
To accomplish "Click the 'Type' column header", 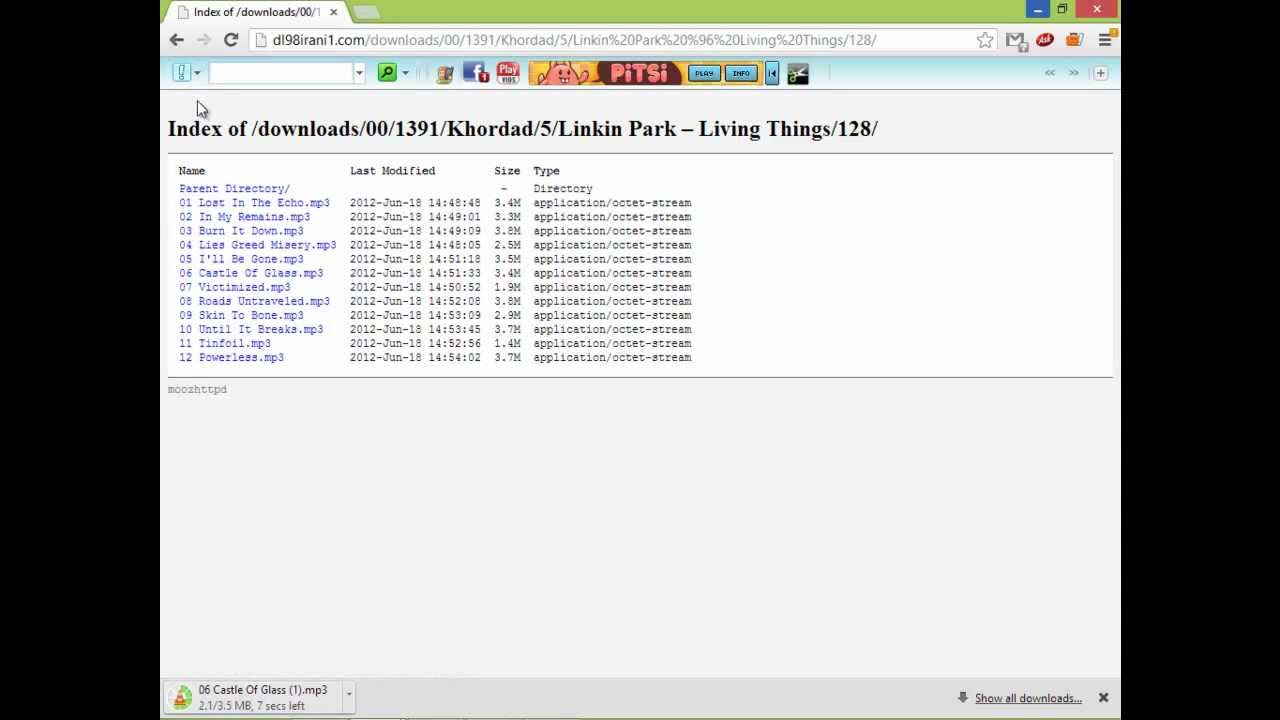I will tap(546, 171).
